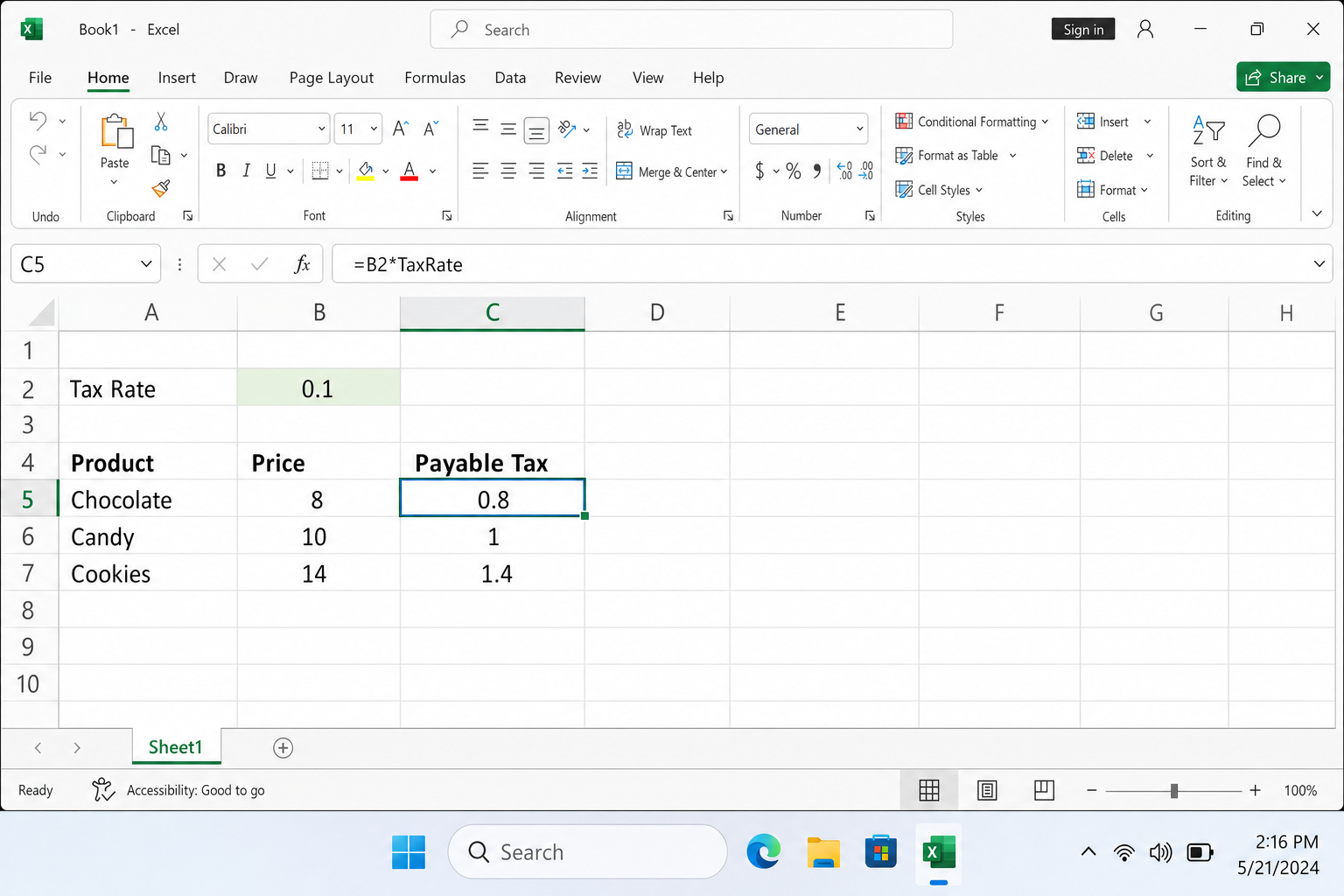Click Format as Table button
Viewport: 1344px width, 896px height.
coord(955,156)
